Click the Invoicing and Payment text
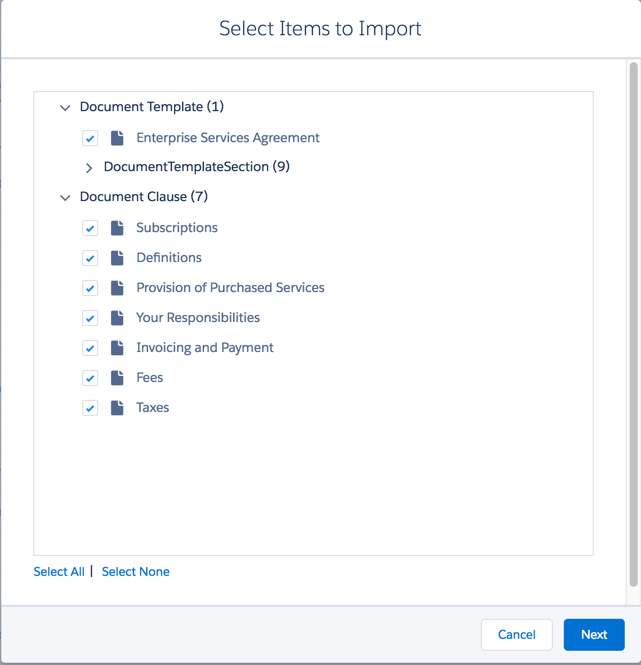 (x=205, y=348)
